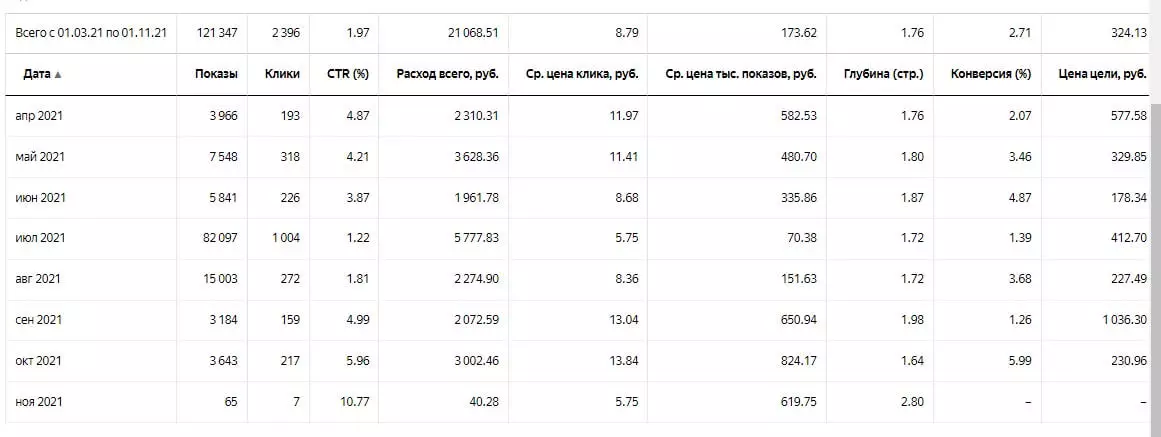Select the окт 2021 date cell
1161x437 pixels.
[x=40, y=360]
